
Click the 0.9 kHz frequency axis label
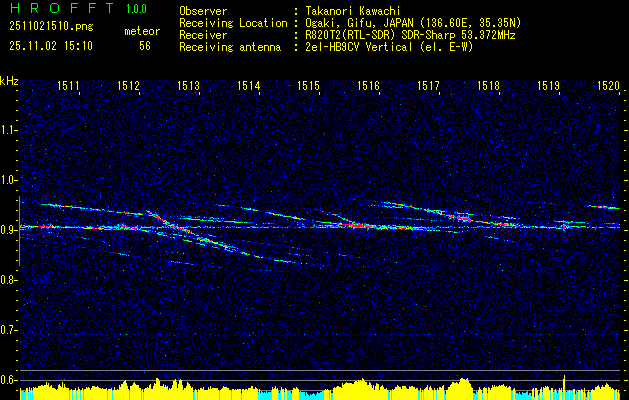coord(9,230)
